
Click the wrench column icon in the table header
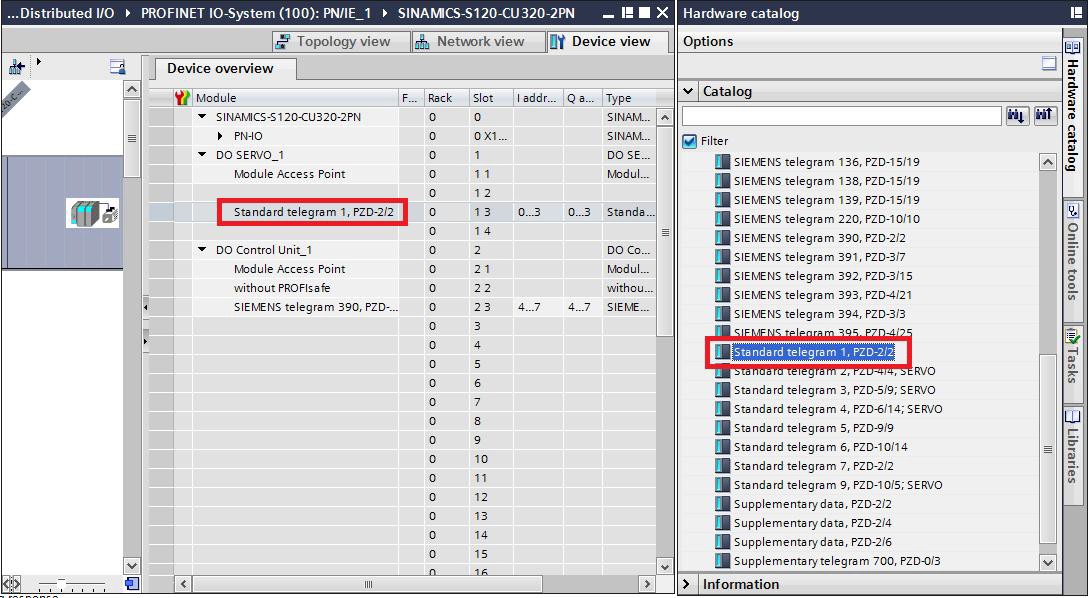tap(183, 98)
